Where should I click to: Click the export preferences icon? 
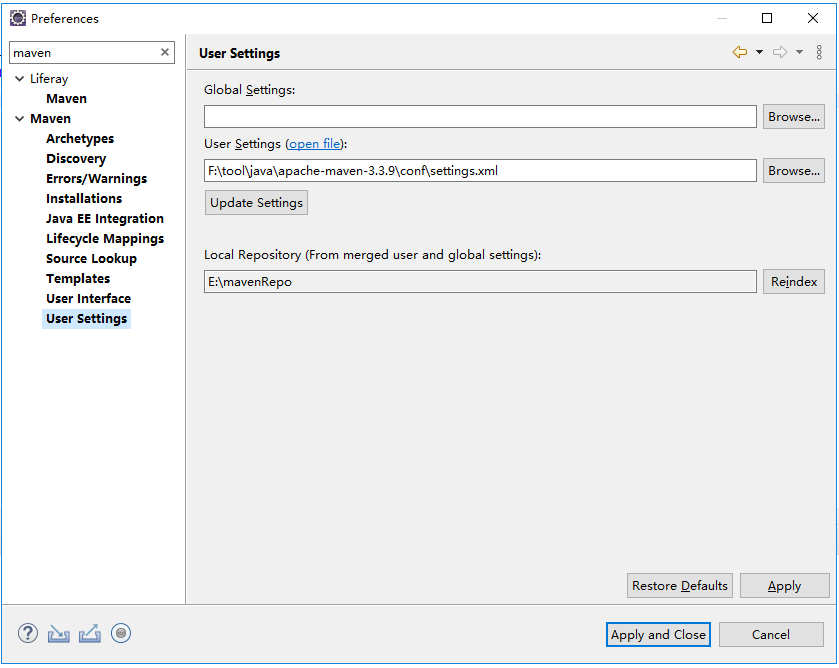(x=90, y=633)
